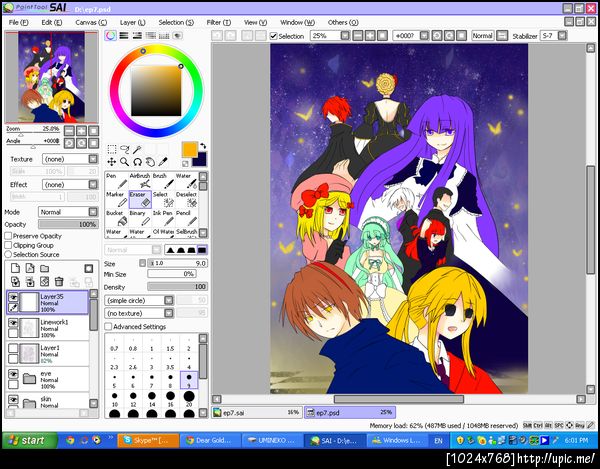Select the Eyedropper color picker tool
The image size is (600, 469).
pyautogui.click(x=163, y=162)
